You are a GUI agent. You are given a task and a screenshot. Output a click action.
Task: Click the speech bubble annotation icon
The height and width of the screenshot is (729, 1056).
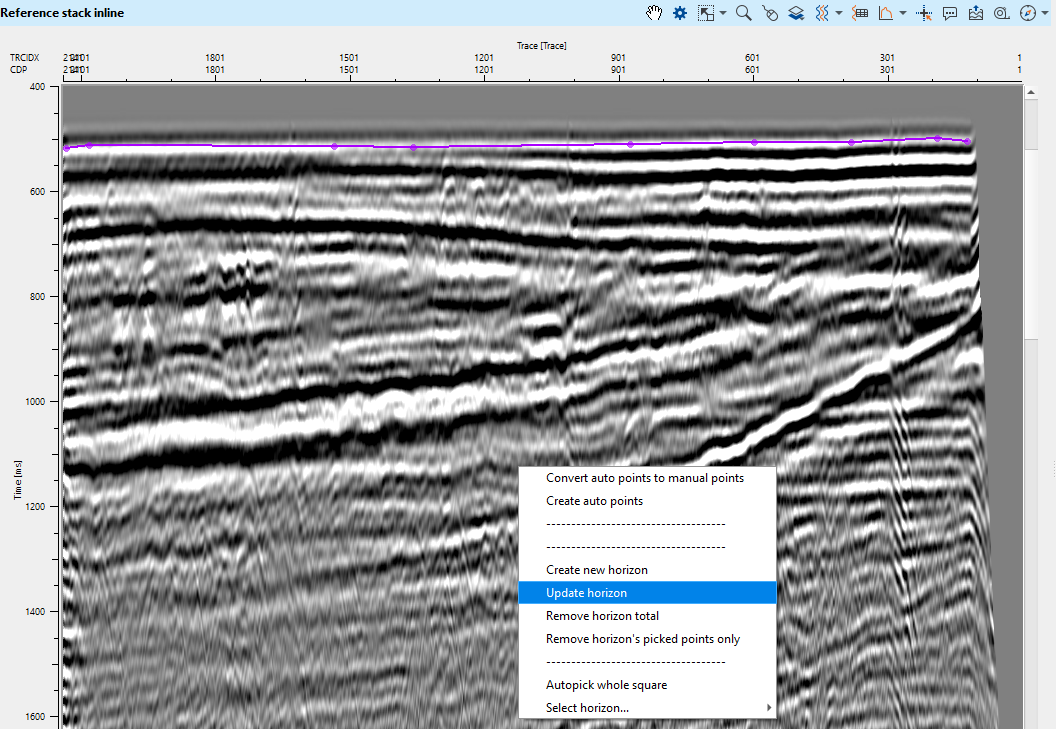point(950,13)
